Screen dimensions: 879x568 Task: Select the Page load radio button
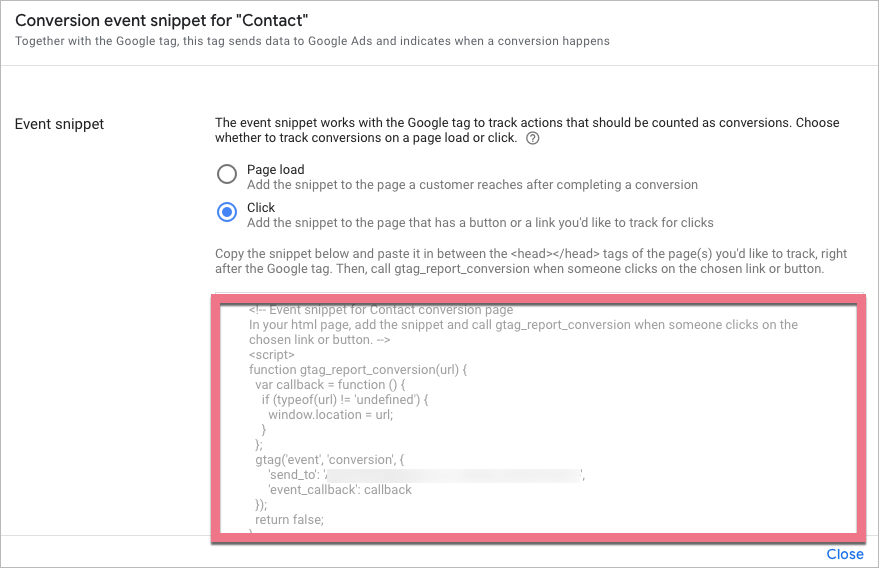(x=227, y=175)
